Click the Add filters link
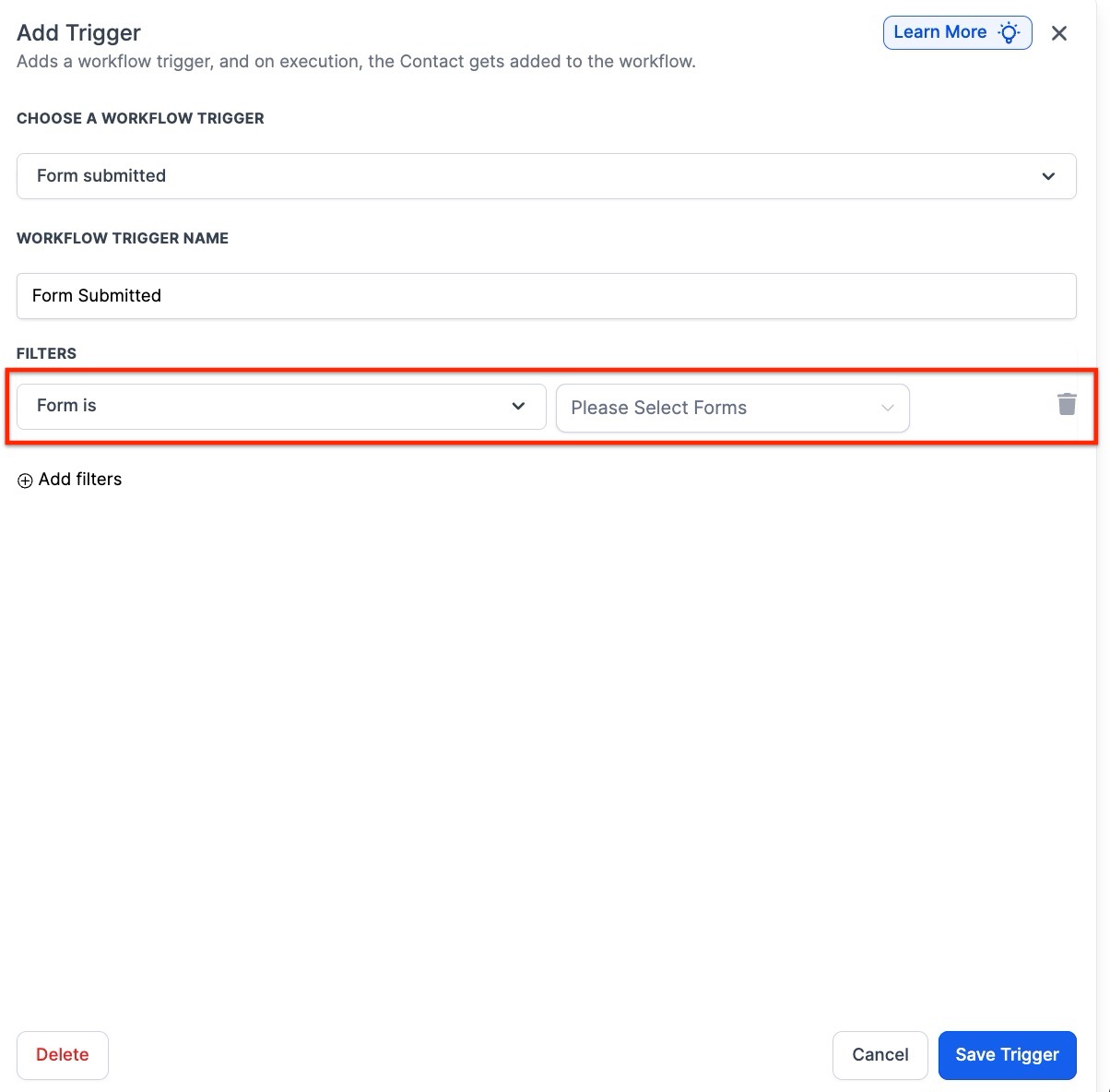This screenshot has width=1110, height=1092. click(x=80, y=480)
